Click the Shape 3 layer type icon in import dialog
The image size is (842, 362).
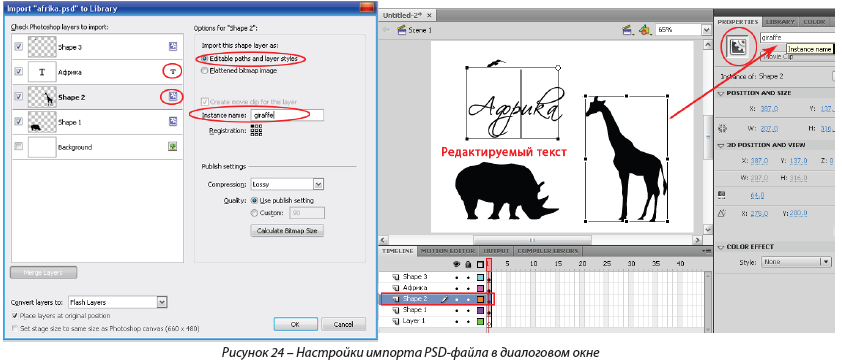[173, 47]
